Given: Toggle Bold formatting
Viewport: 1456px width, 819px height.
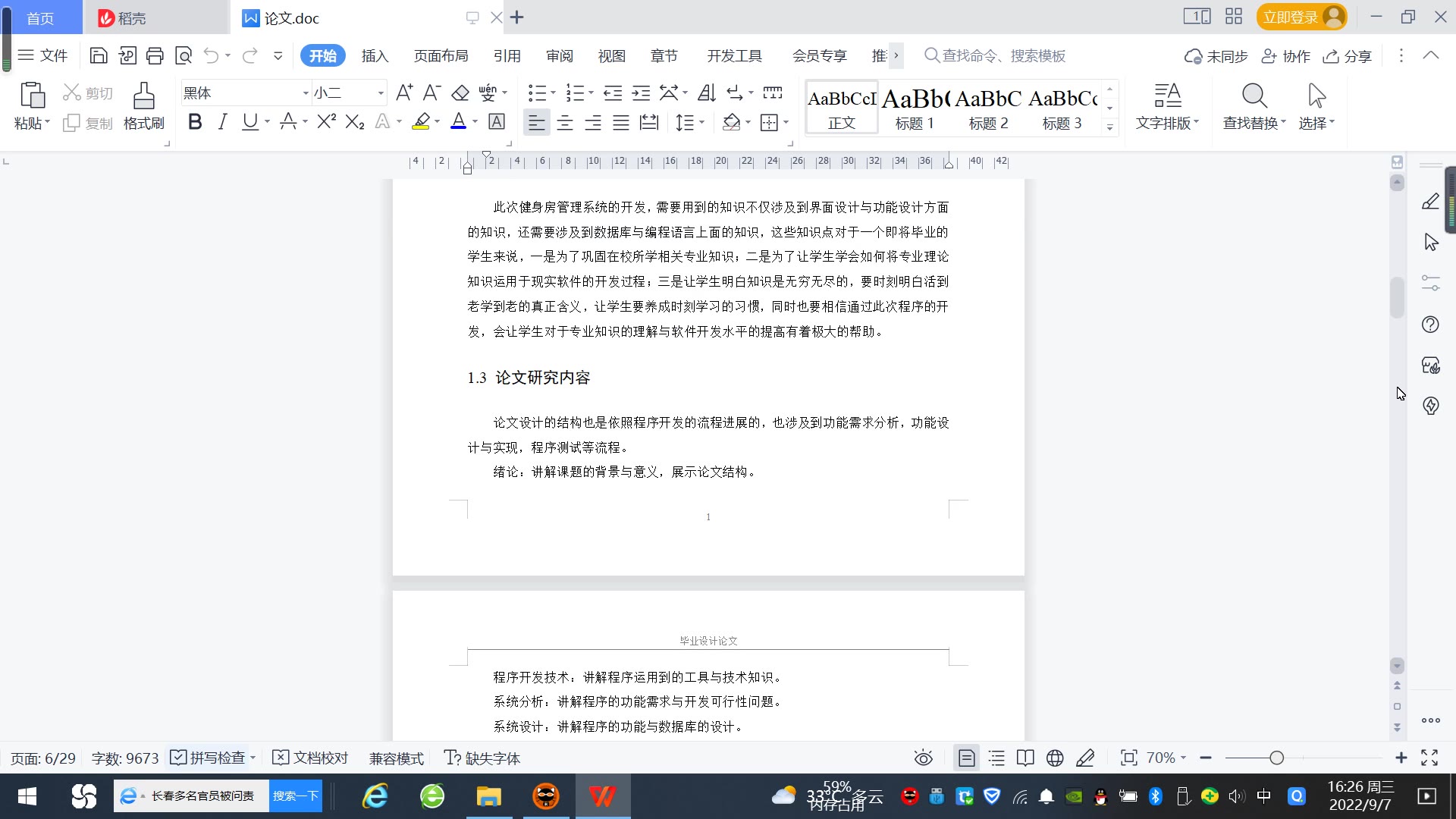Looking at the screenshot, I should point(195,122).
